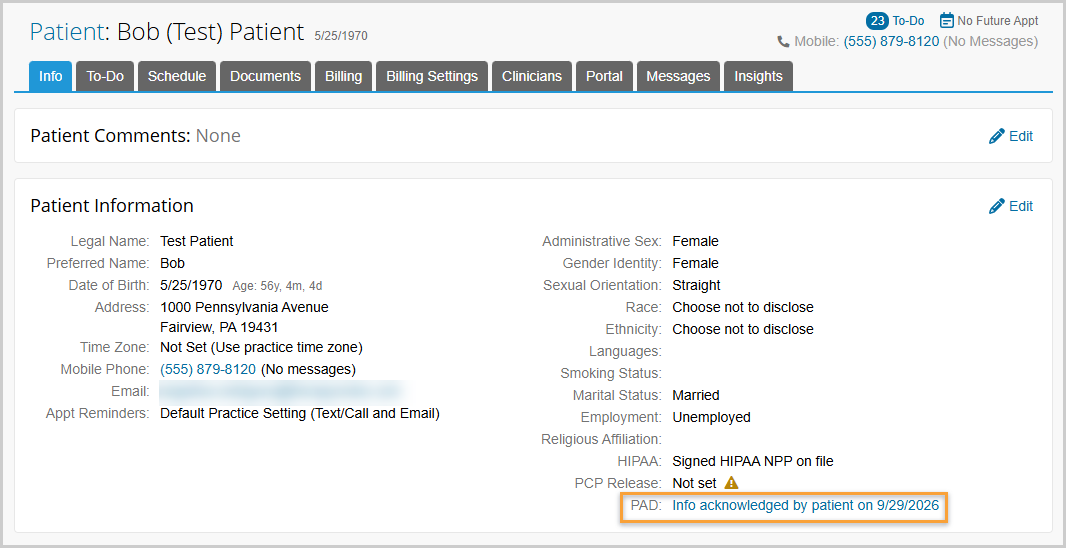Image resolution: width=1066 pixels, height=548 pixels.
Task: Click the header (No Messages) text
Action: click(991, 41)
